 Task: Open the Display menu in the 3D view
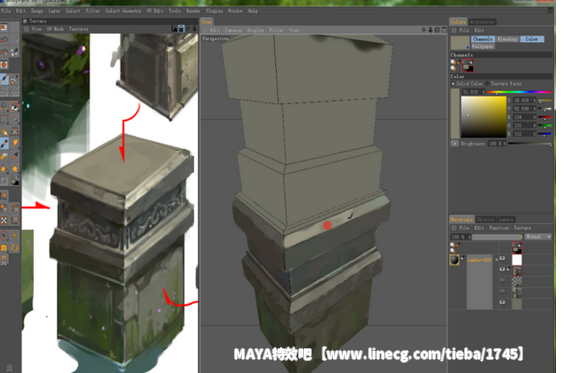pos(255,30)
